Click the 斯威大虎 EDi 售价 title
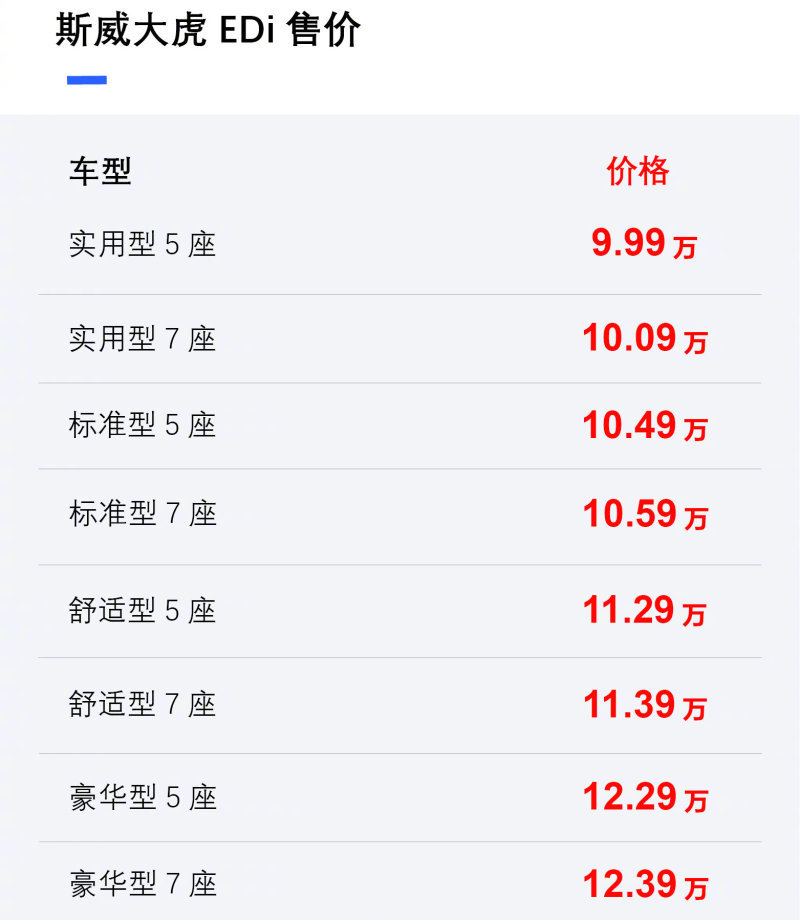 208,30
